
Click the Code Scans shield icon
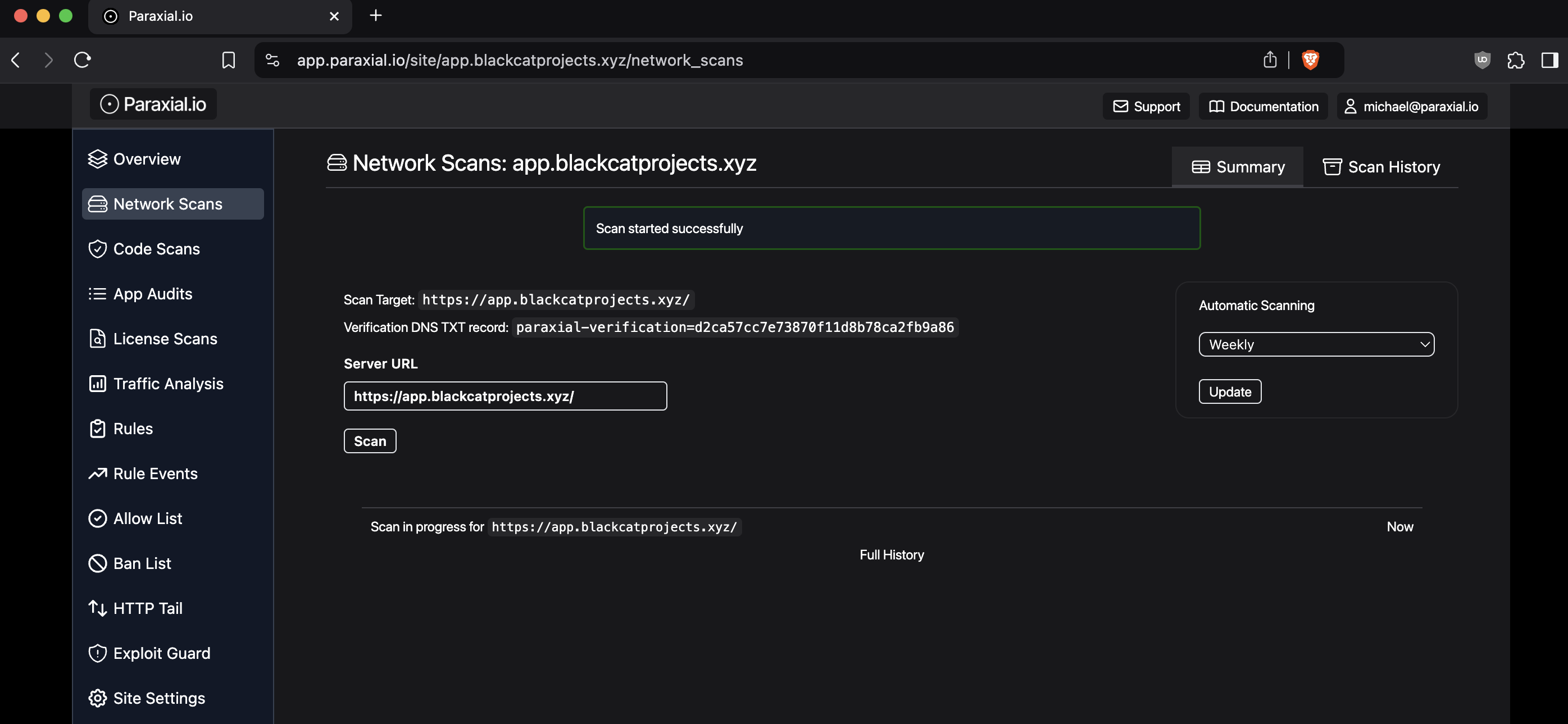point(97,249)
